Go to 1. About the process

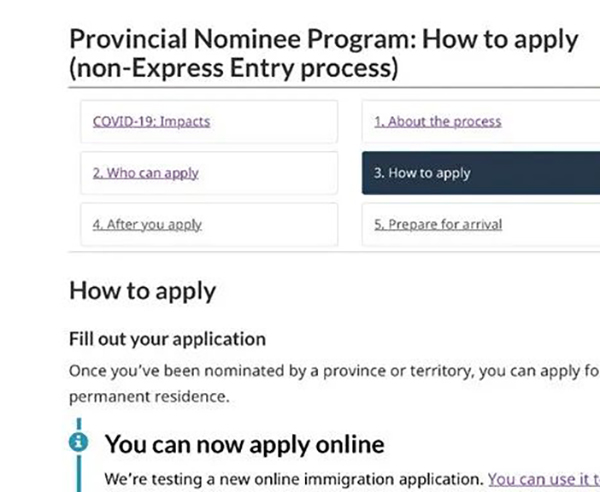coord(438,122)
